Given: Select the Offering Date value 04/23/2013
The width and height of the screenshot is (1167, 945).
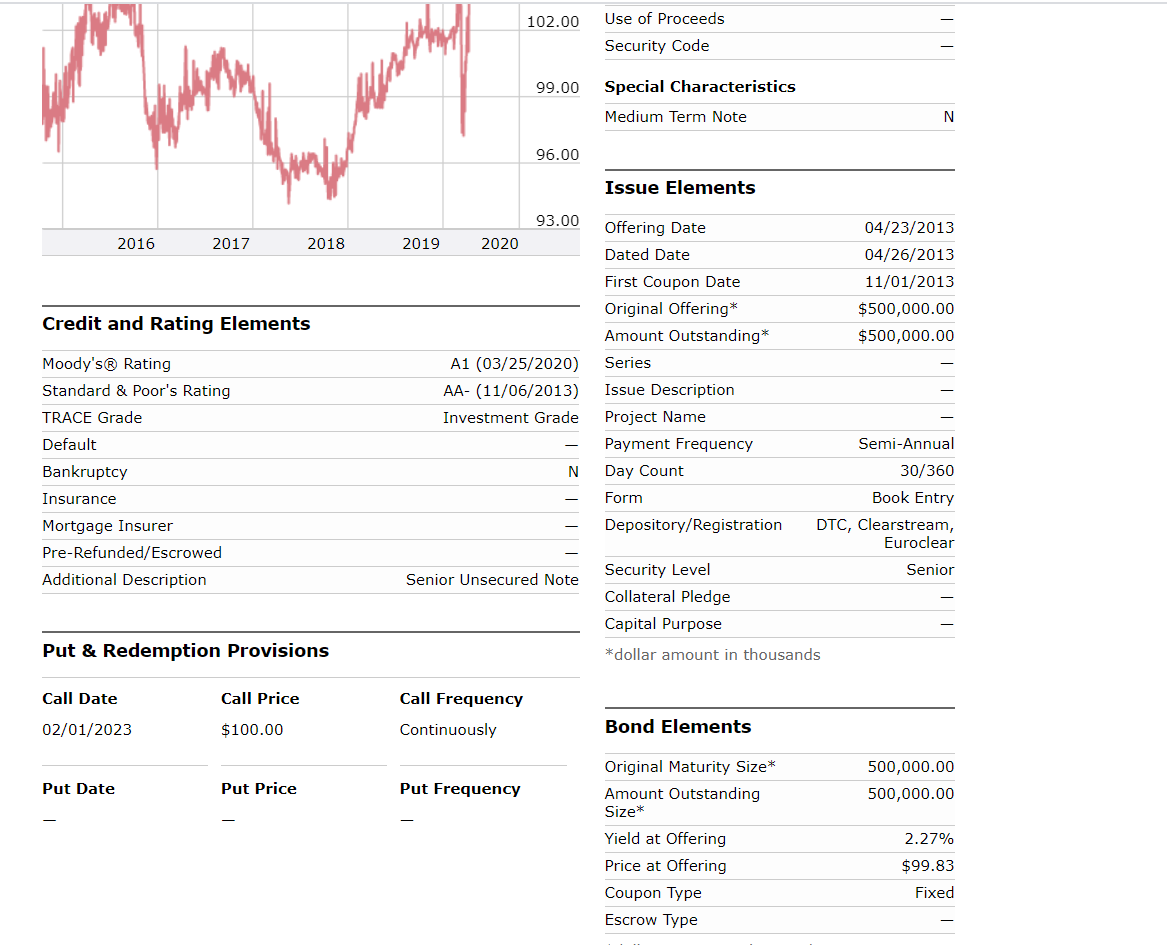Looking at the screenshot, I should point(909,227).
